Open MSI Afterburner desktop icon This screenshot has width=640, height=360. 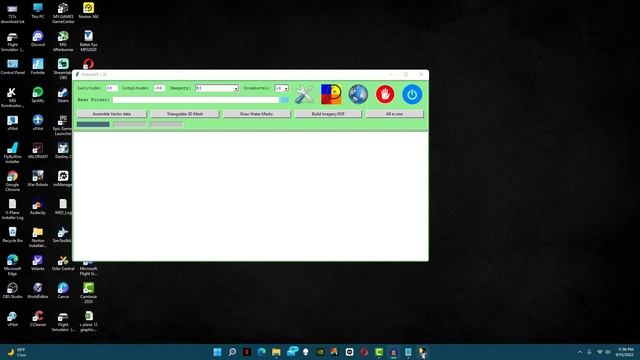tap(63, 41)
